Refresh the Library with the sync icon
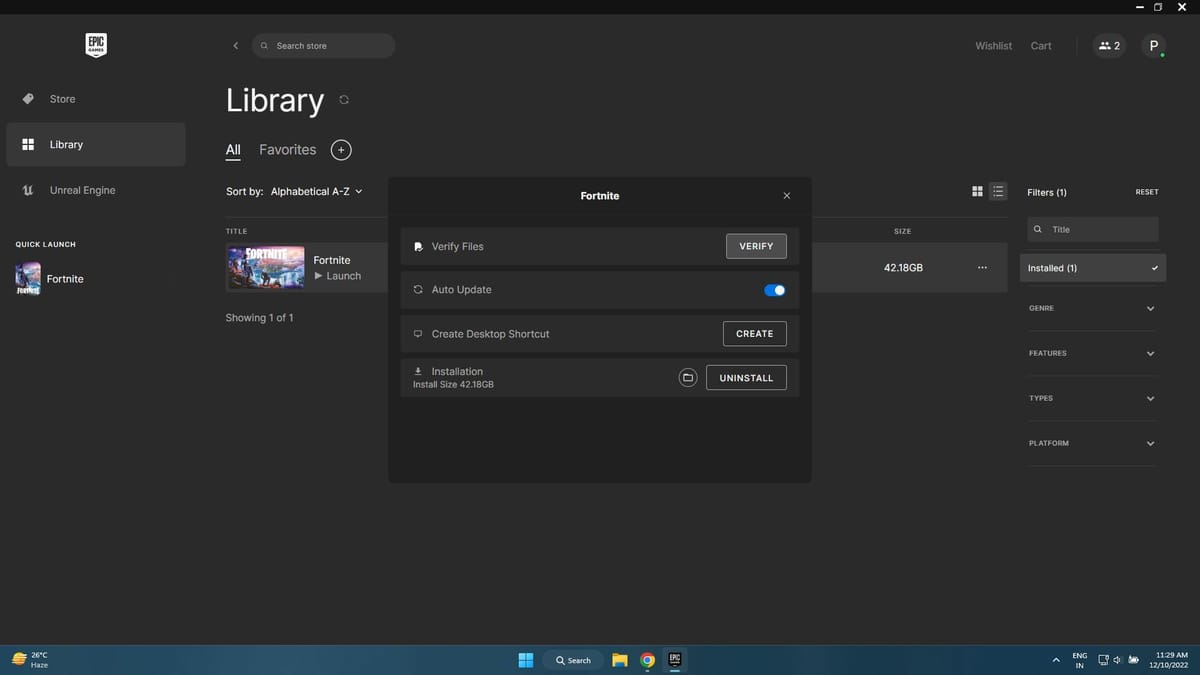This screenshot has width=1200, height=675. [344, 100]
